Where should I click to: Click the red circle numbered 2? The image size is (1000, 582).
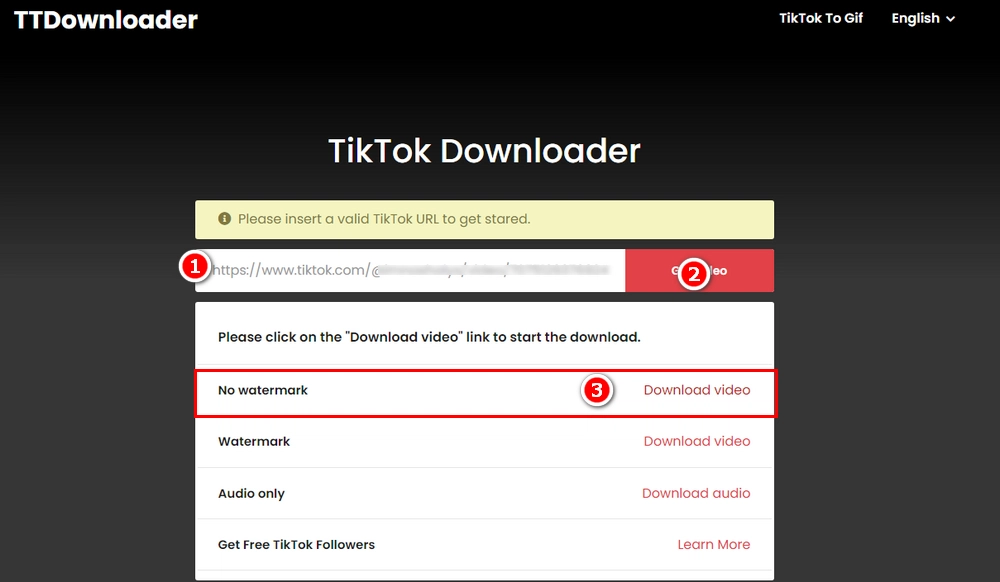tap(694, 274)
